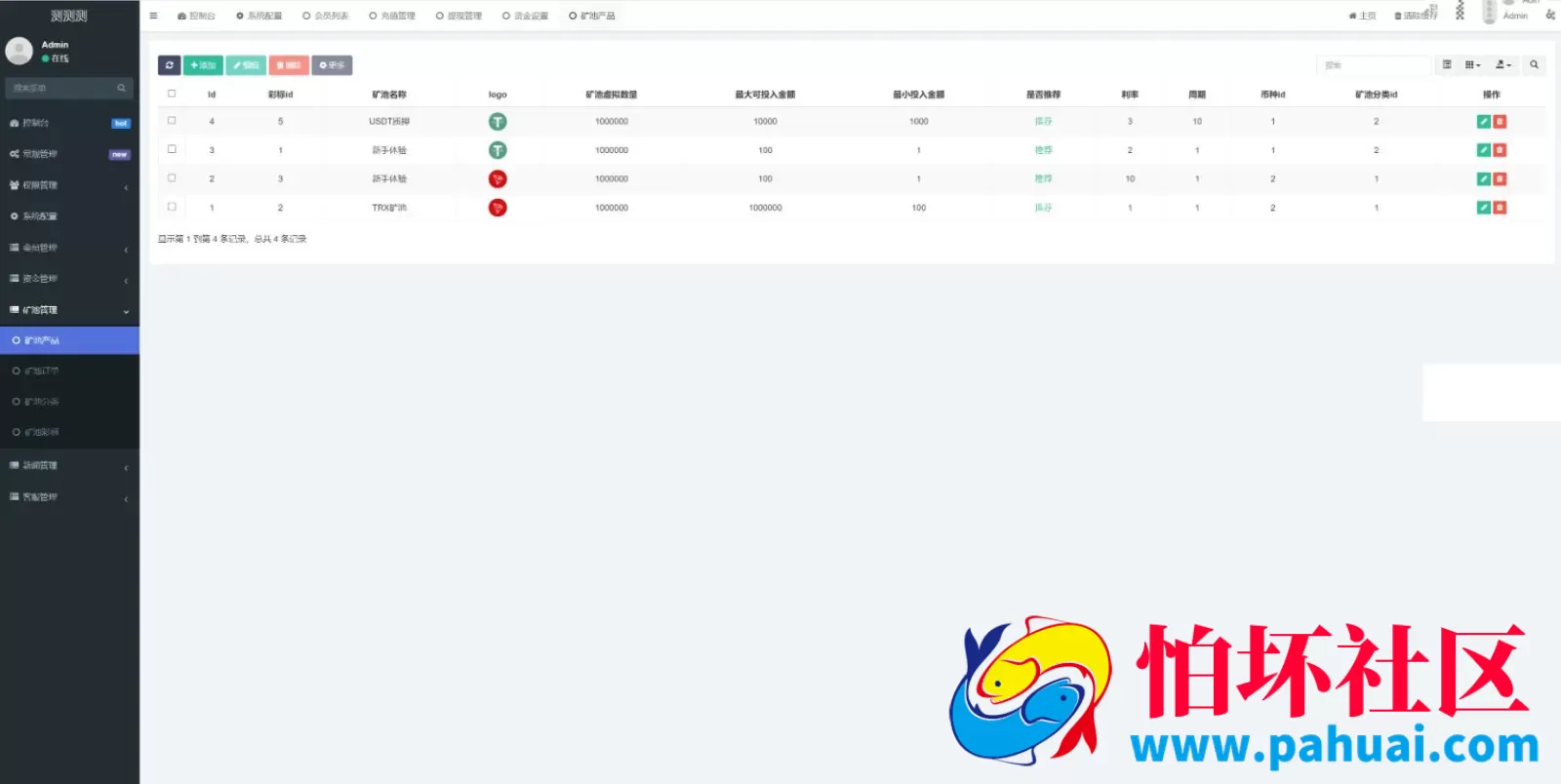Sort by 利率 rate column header
Image resolution: width=1561 pixels, height=784 pixels.
(1130, 95)
